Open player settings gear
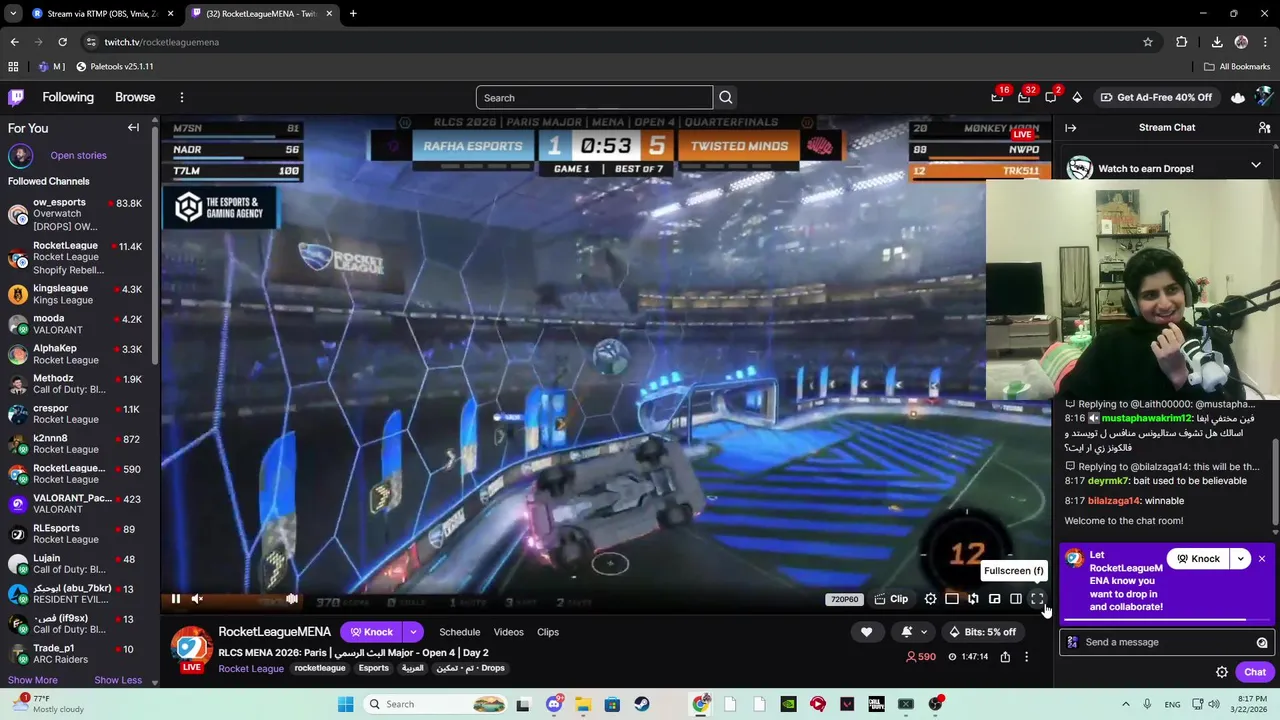Image resolution: width=1280 pixels, height=720 pixels. [x=930, y=599]
